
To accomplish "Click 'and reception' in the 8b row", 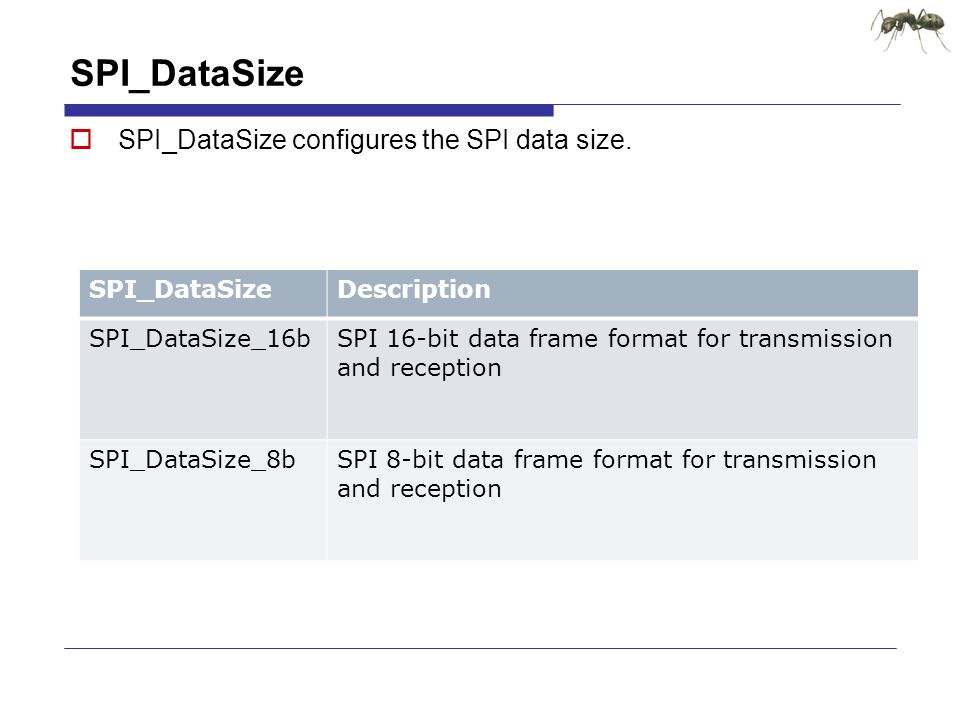I will click(419, 489).
